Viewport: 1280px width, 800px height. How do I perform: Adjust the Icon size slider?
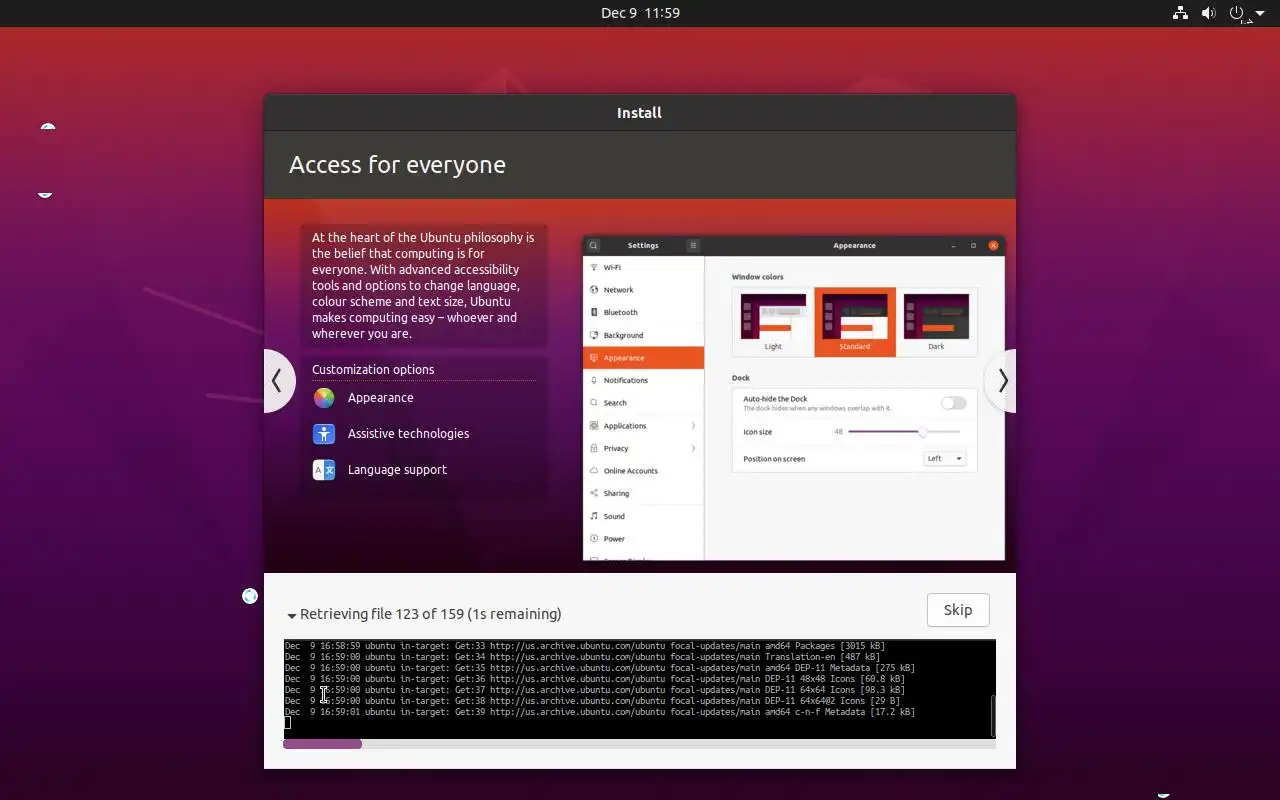coord(904,432)
